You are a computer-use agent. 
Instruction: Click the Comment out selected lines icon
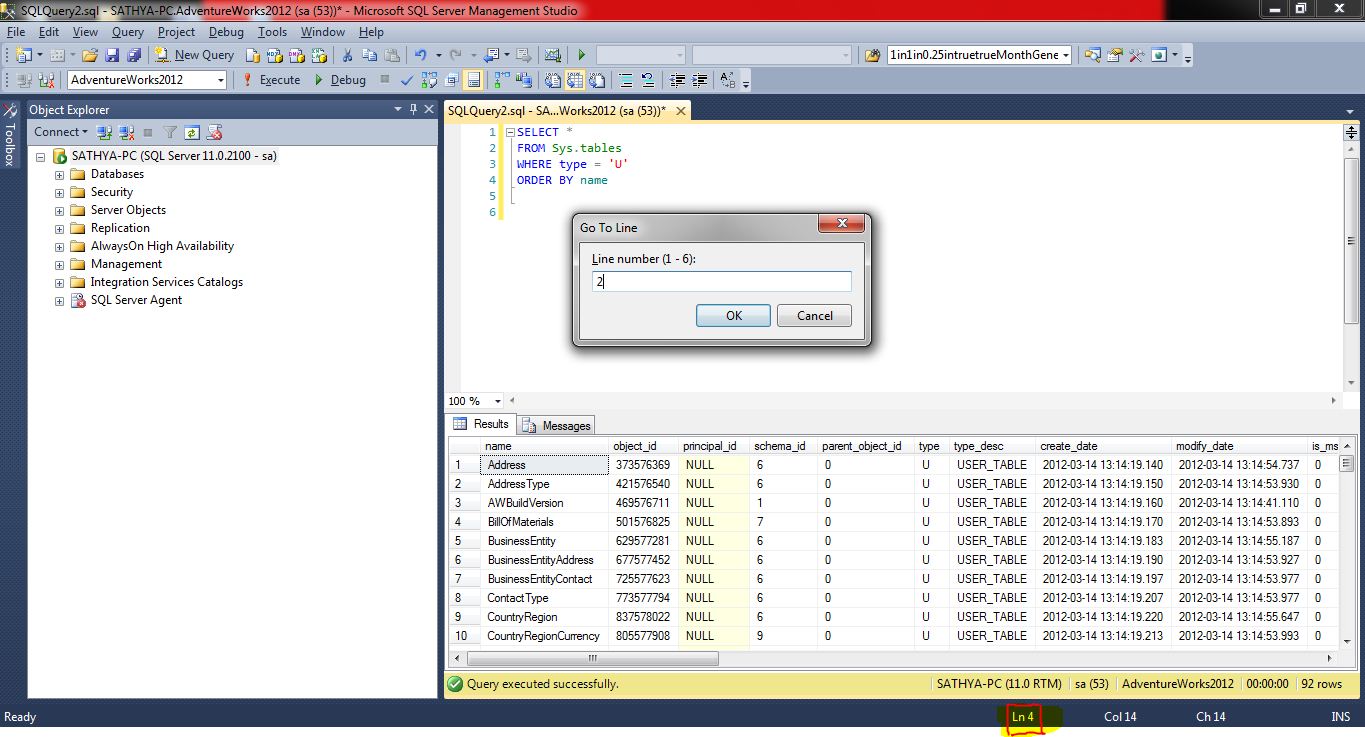pyautogui.click(x=626, y=80)
